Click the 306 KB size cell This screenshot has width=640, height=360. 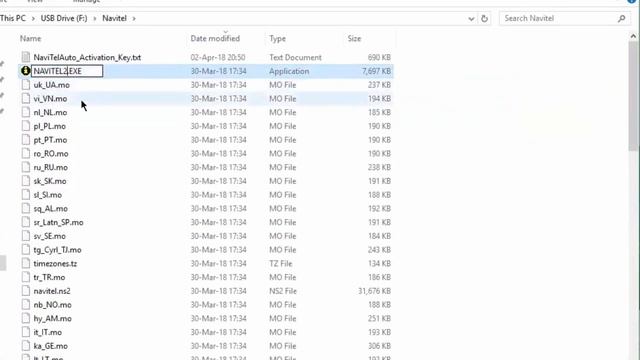pyautogui.click(x=379, y=346)
